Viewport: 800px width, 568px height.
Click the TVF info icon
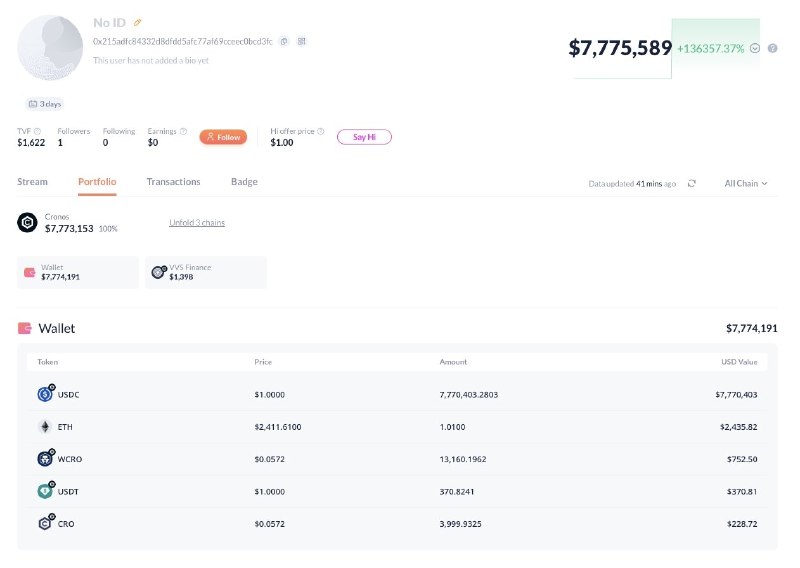click(37, 131)
